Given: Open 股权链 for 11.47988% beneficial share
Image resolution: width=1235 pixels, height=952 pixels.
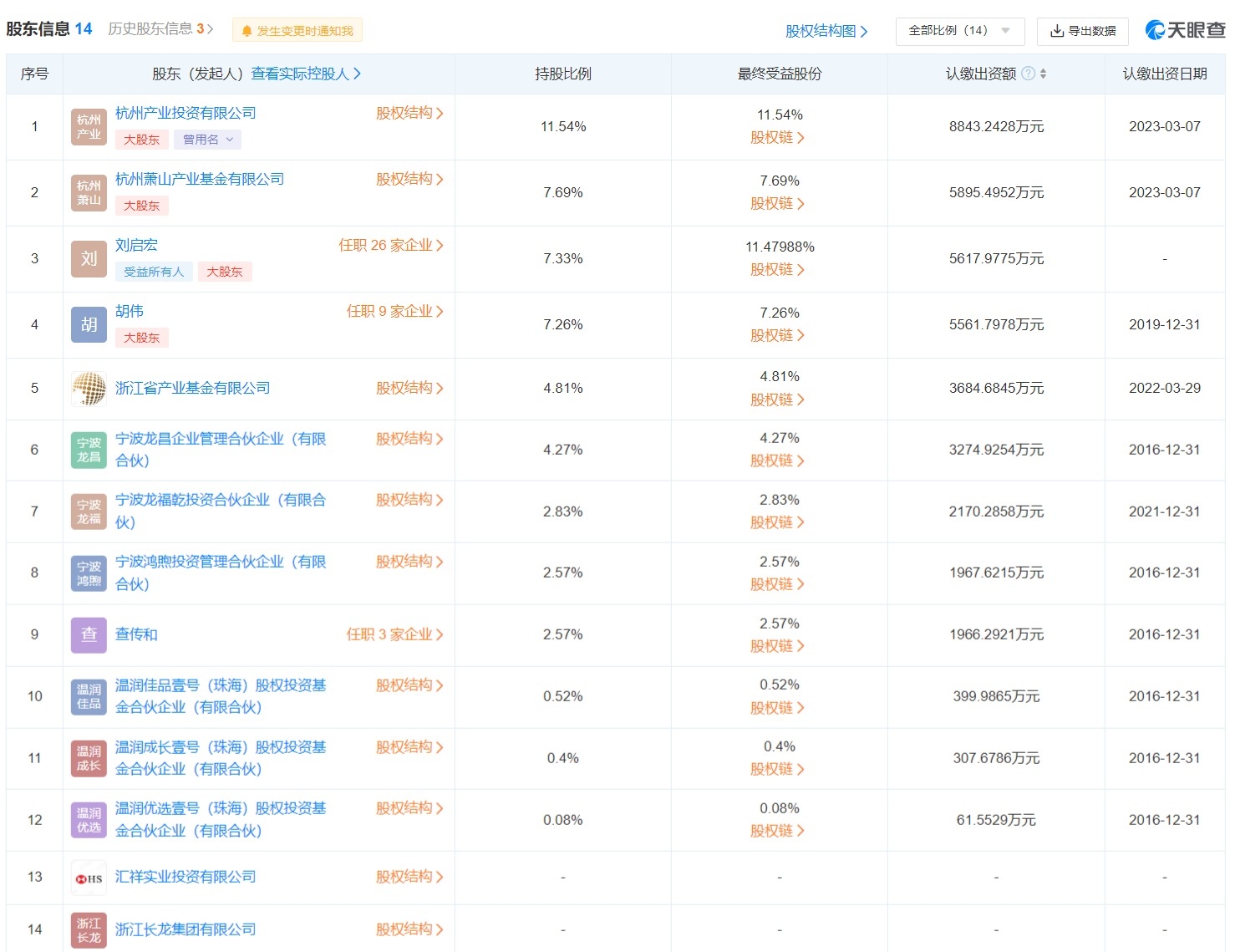Looking at the screenshot, I should click(x=778, y=270).
